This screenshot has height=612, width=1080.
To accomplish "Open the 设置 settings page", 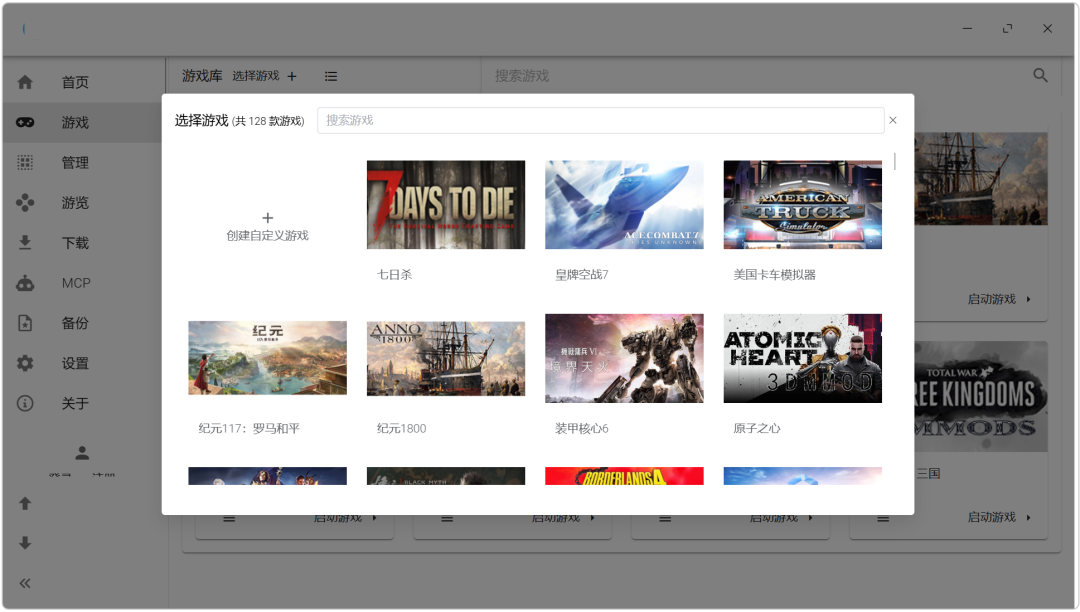I will (x=82, y=363).
